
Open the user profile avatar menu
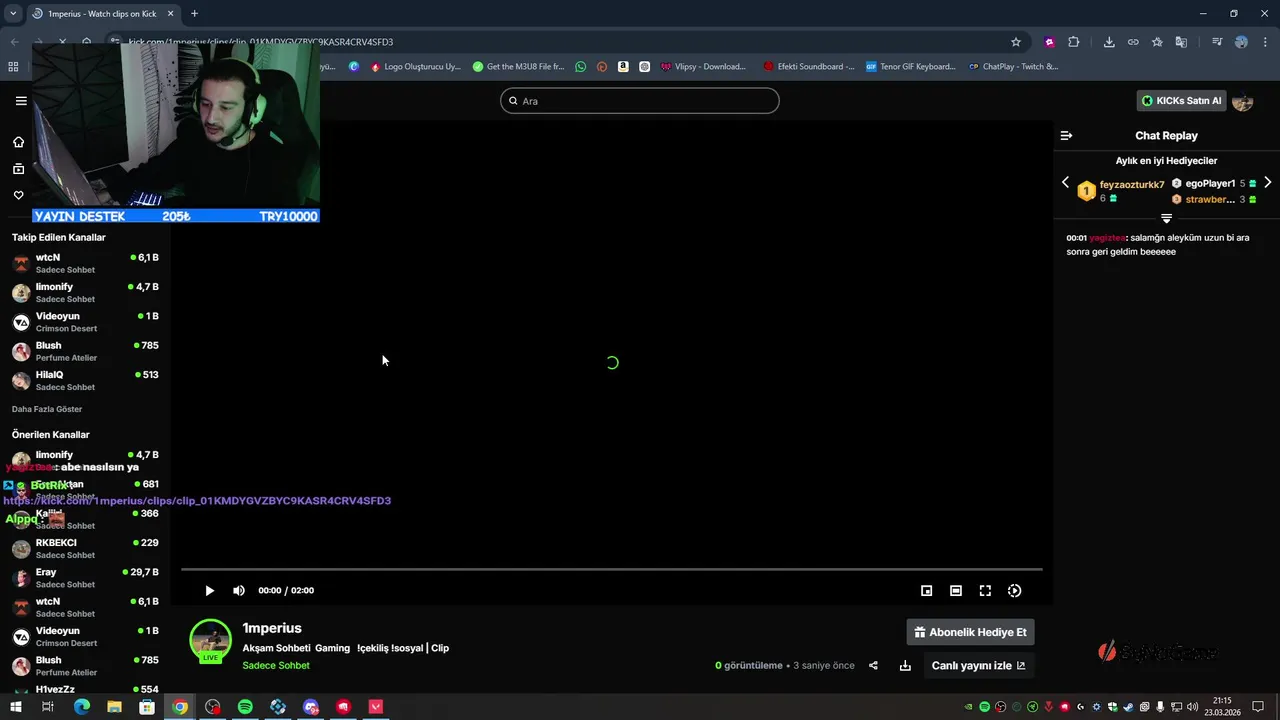point(1243,101)
